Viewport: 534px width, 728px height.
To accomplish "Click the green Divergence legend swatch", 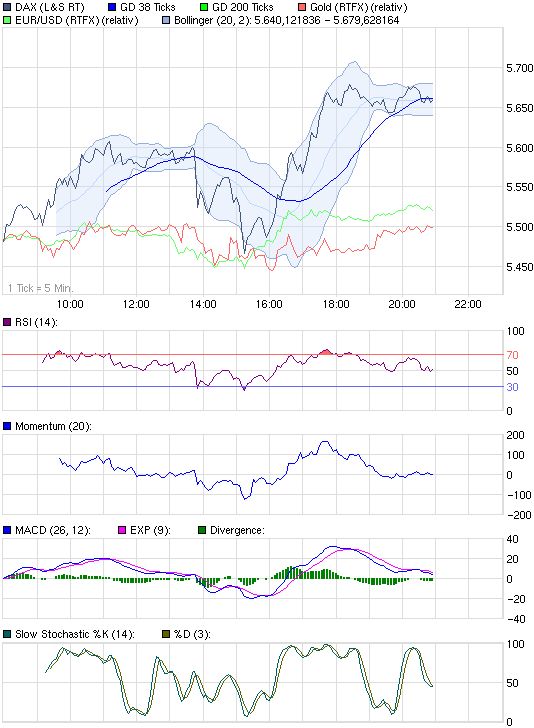I will point(202,530).
